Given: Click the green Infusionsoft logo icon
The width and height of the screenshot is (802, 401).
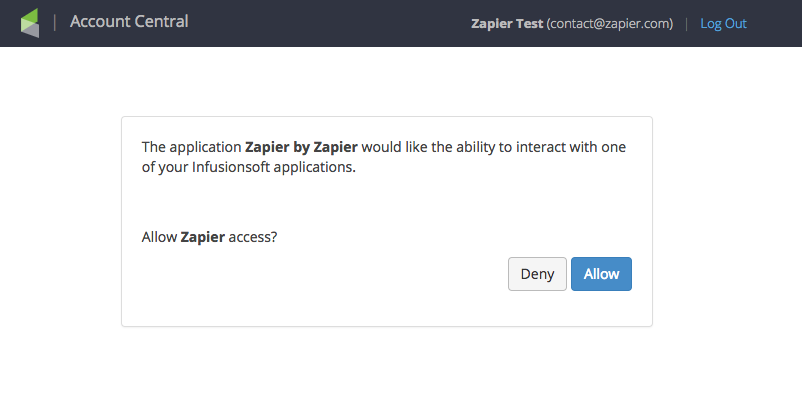Looking at the screenshot, I should point(30,23).
